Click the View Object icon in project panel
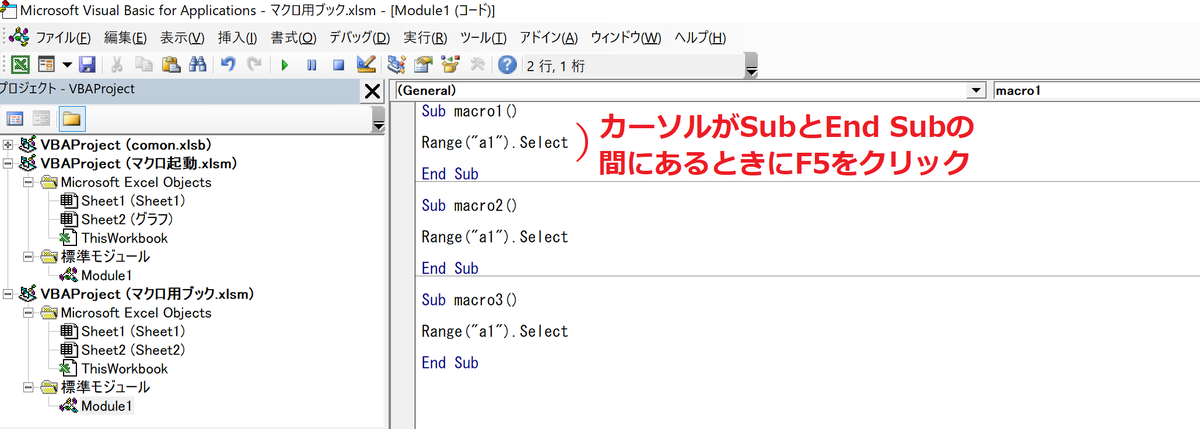Screen dimensions: 1200x429 [x=42, y=119]
